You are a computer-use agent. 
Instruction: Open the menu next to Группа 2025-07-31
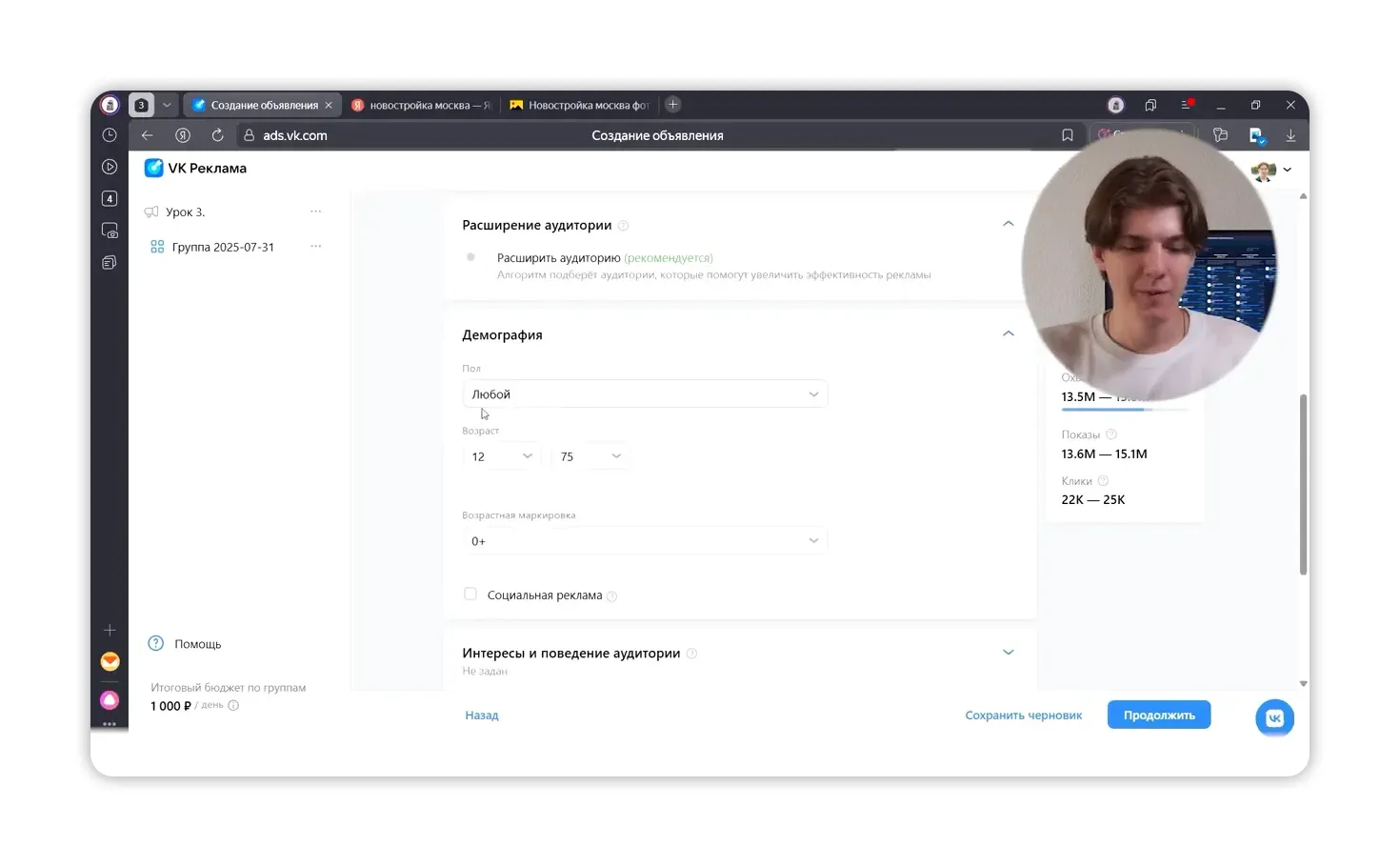pos(315,246)
